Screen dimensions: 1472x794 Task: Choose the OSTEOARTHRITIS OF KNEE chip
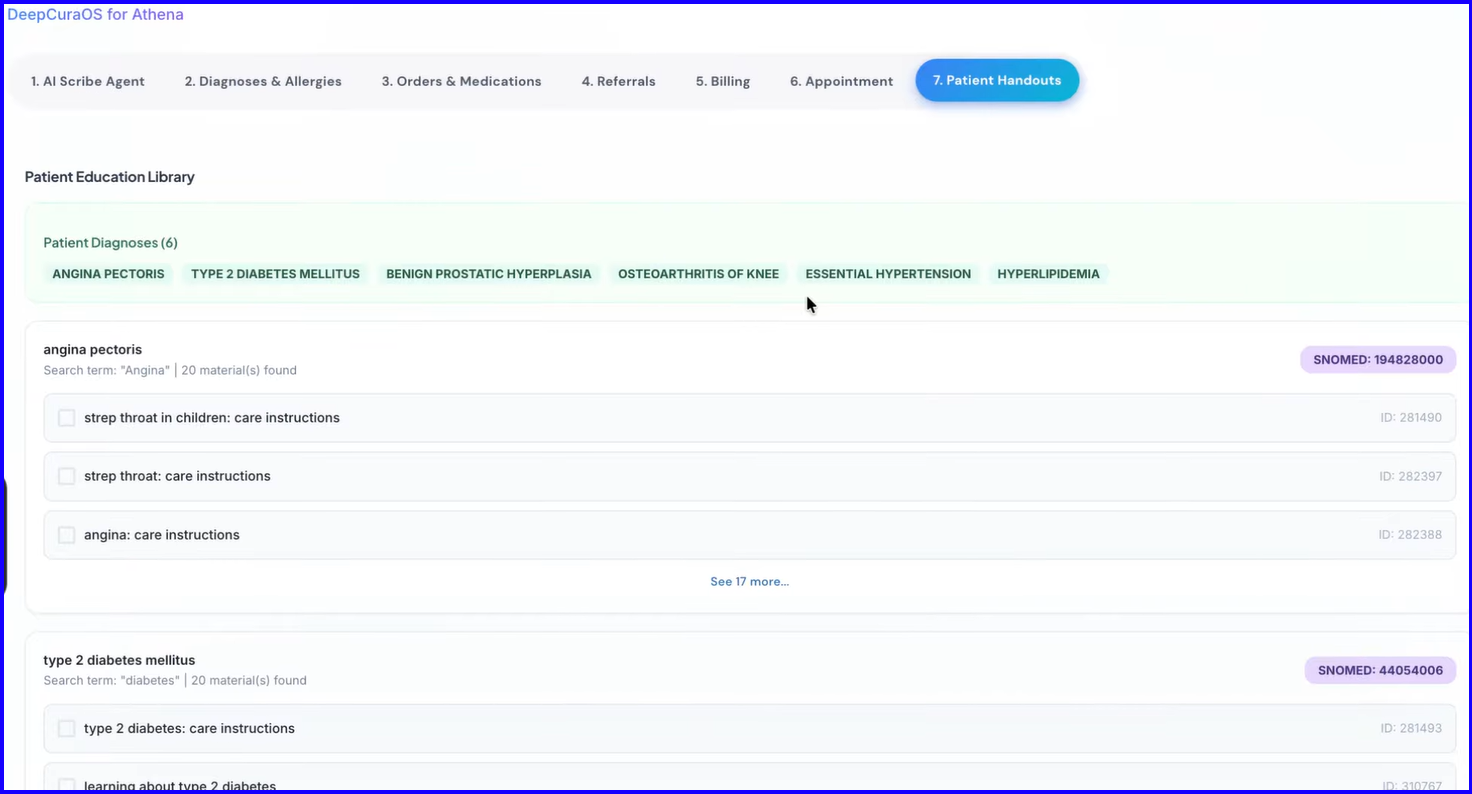pos(698,274)
